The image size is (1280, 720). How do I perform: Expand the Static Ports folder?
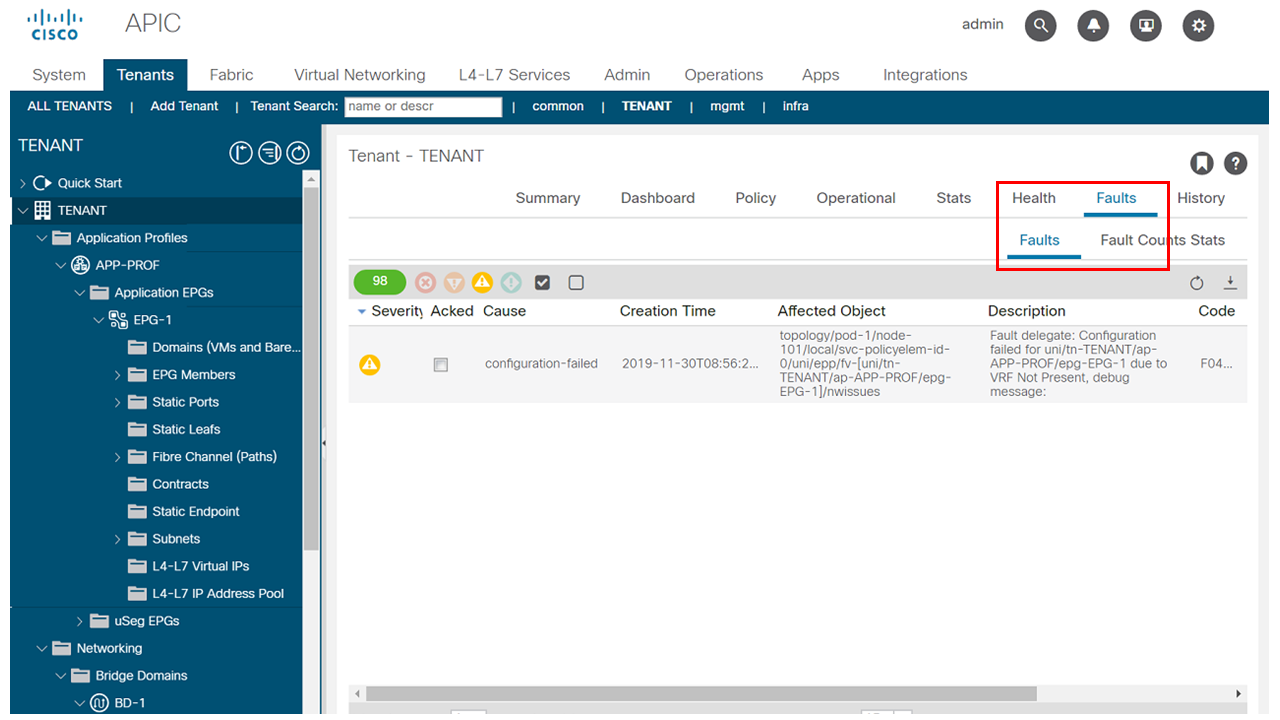117,402
